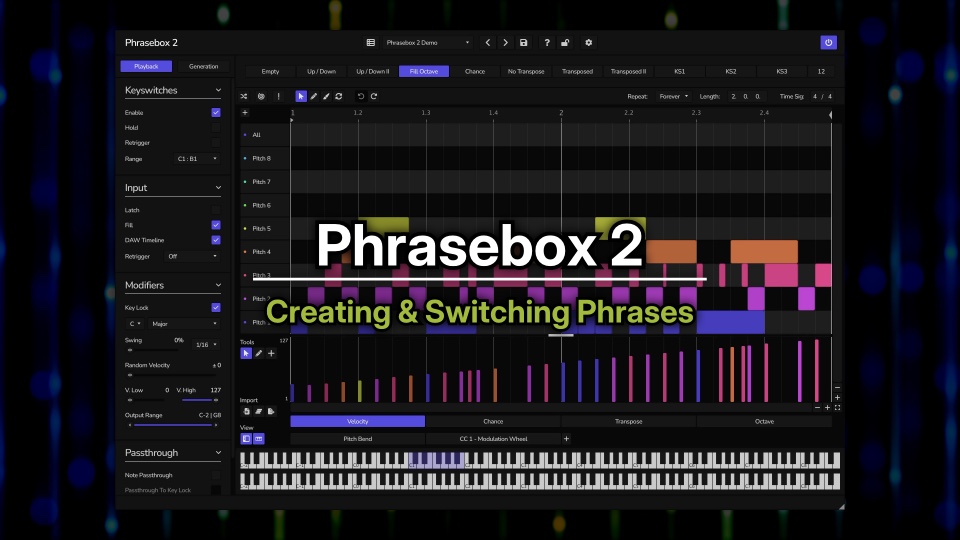Select the KS2 phrase tab

click(x=730, y=72)
